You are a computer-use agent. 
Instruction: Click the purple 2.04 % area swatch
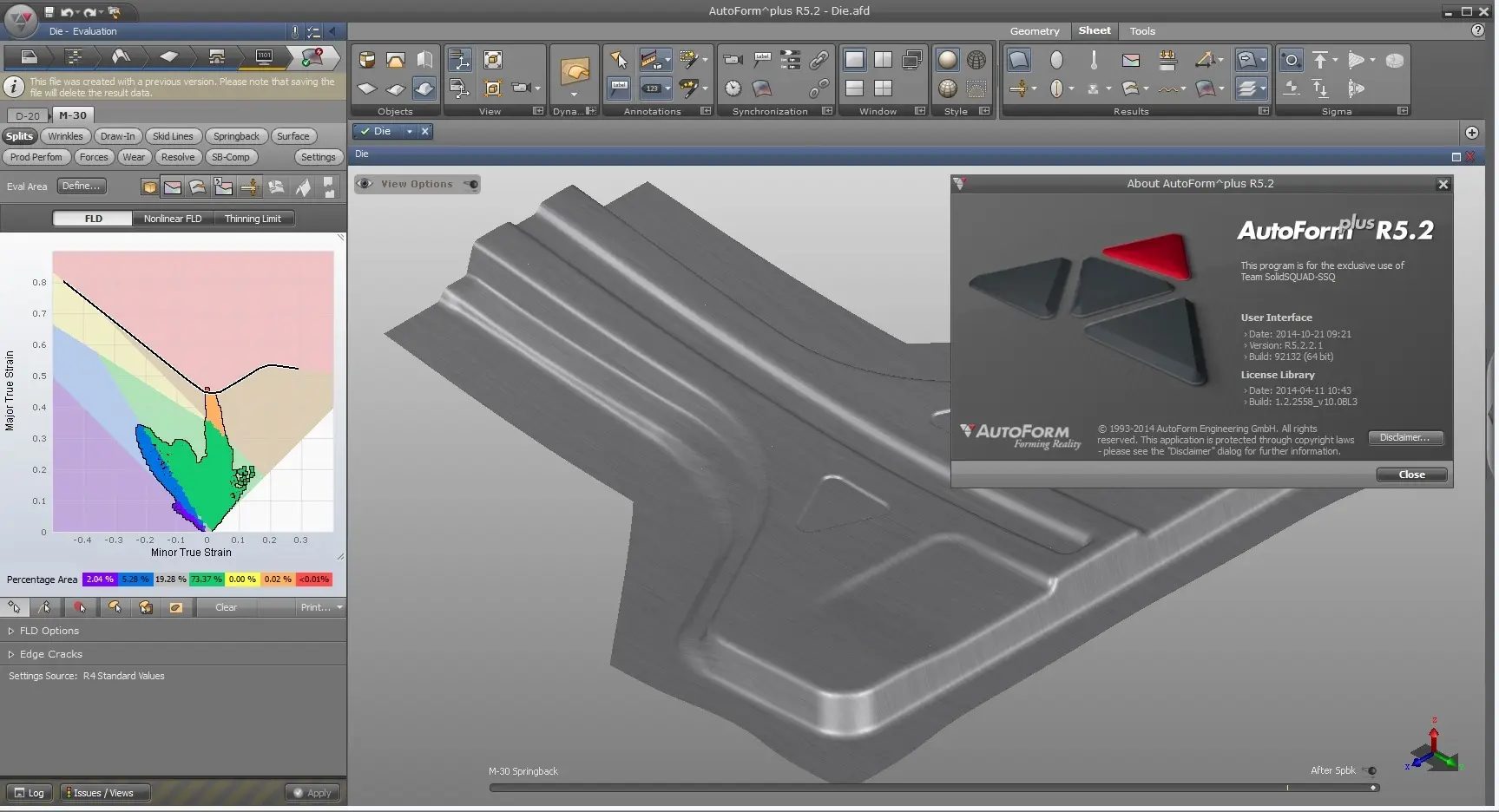pyautogui.click(x=100, y=580)
